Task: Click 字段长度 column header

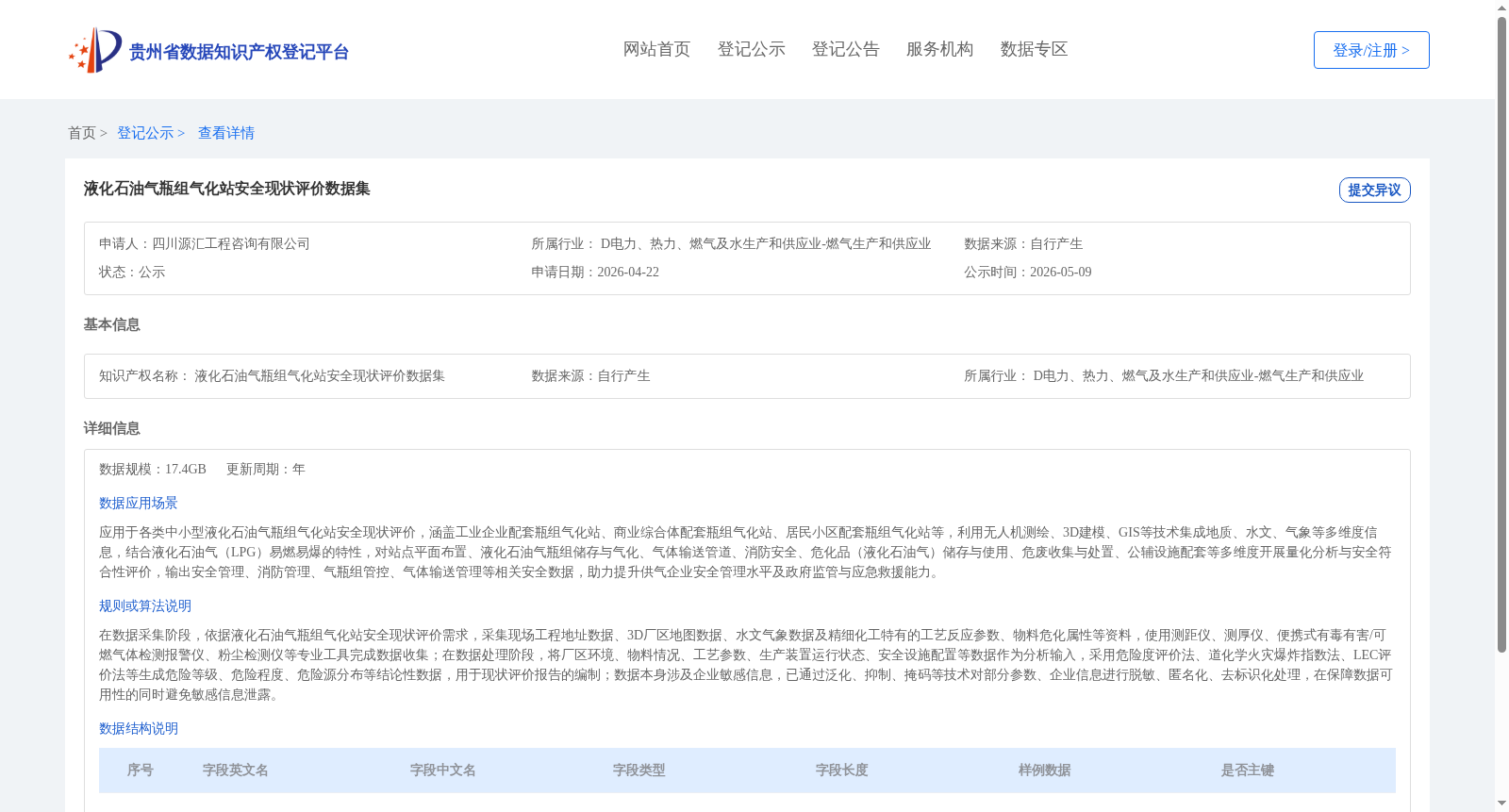Action: [x=842, y=770]
